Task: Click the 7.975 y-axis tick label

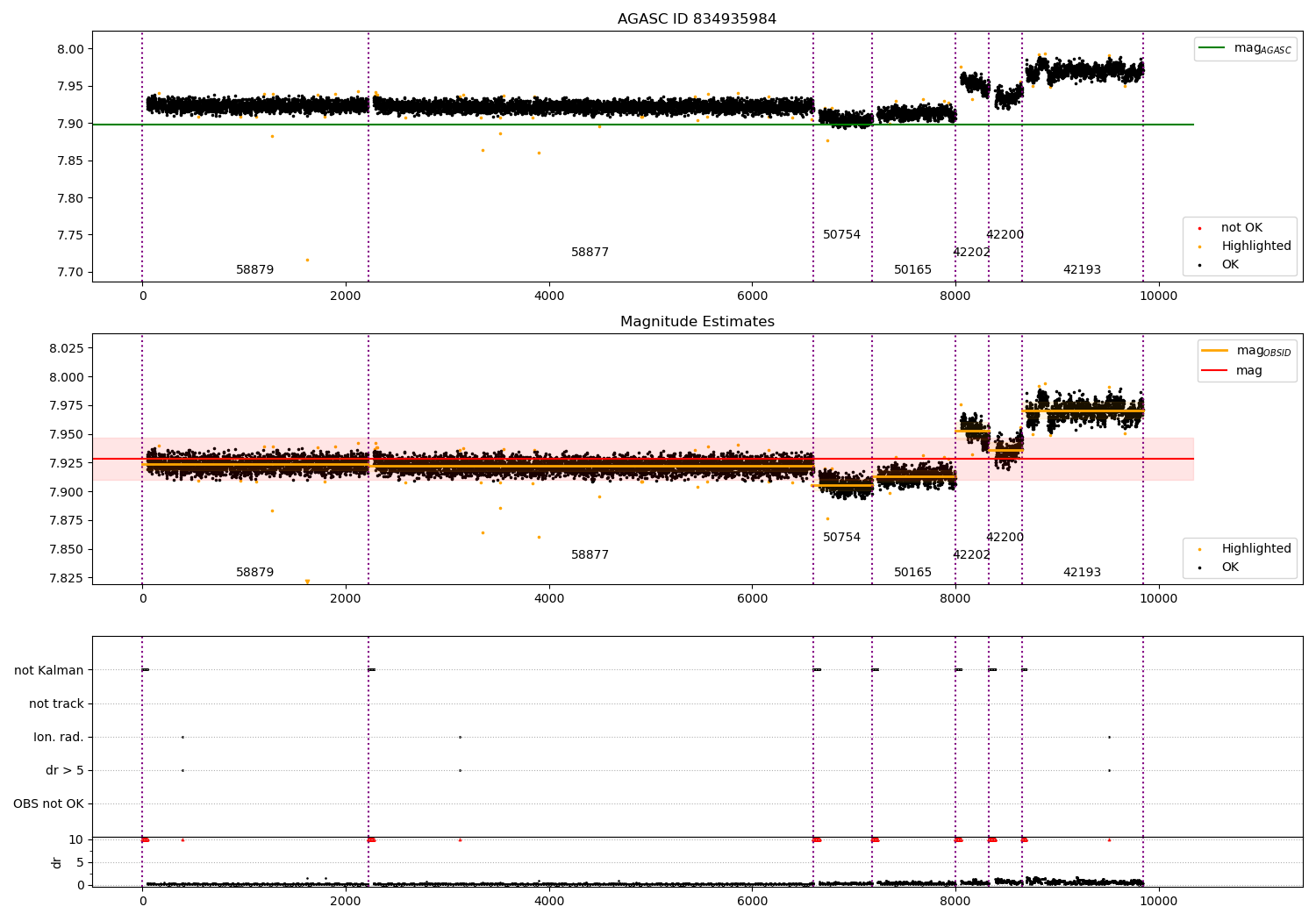Action: pyautogui.click(x=67, y=406)
